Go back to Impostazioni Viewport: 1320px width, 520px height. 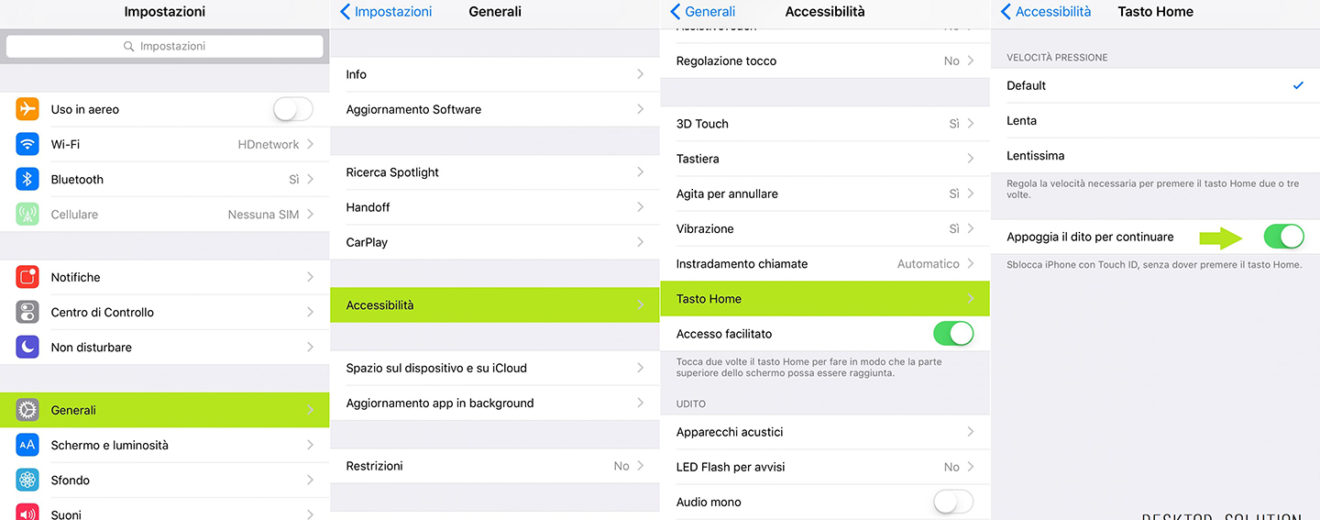coord(386,12)
